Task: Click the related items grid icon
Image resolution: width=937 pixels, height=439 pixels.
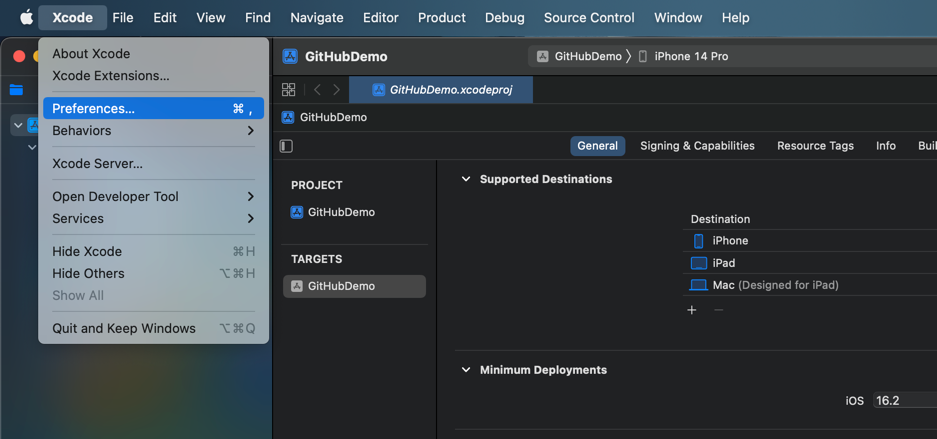Action: [x=288, y=89]
